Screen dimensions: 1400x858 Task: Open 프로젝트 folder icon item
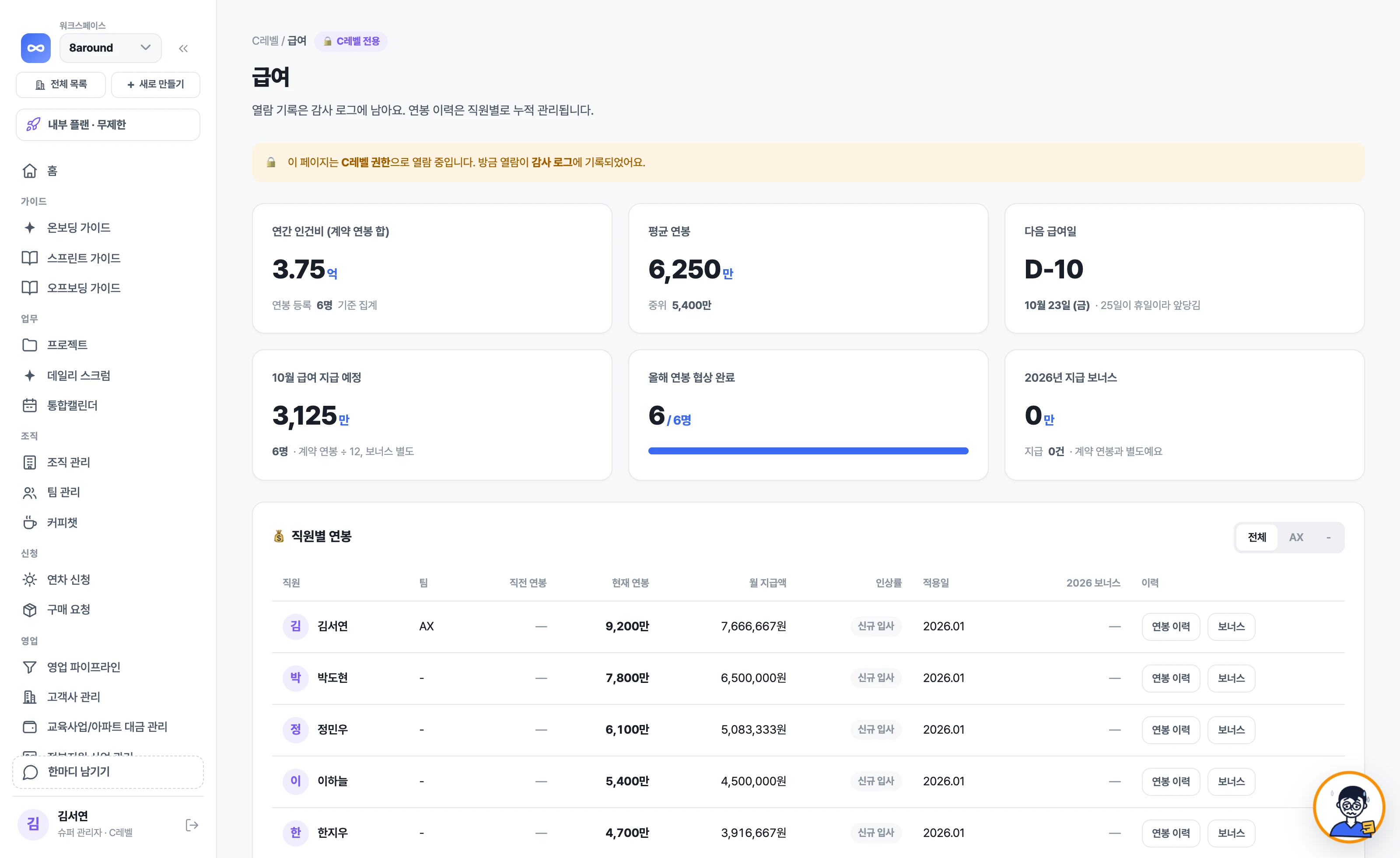108,345
